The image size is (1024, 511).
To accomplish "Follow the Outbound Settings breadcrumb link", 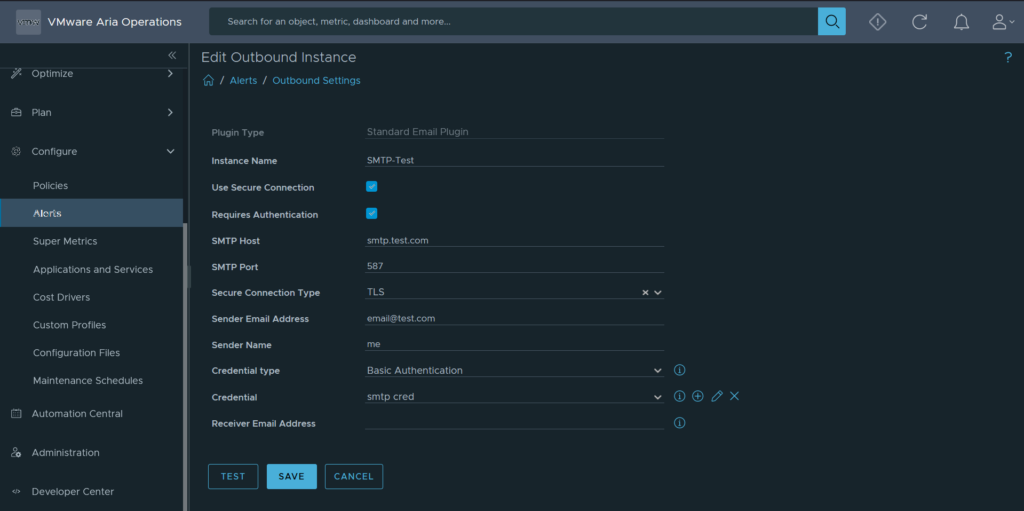I will click(x=316, y=80).
